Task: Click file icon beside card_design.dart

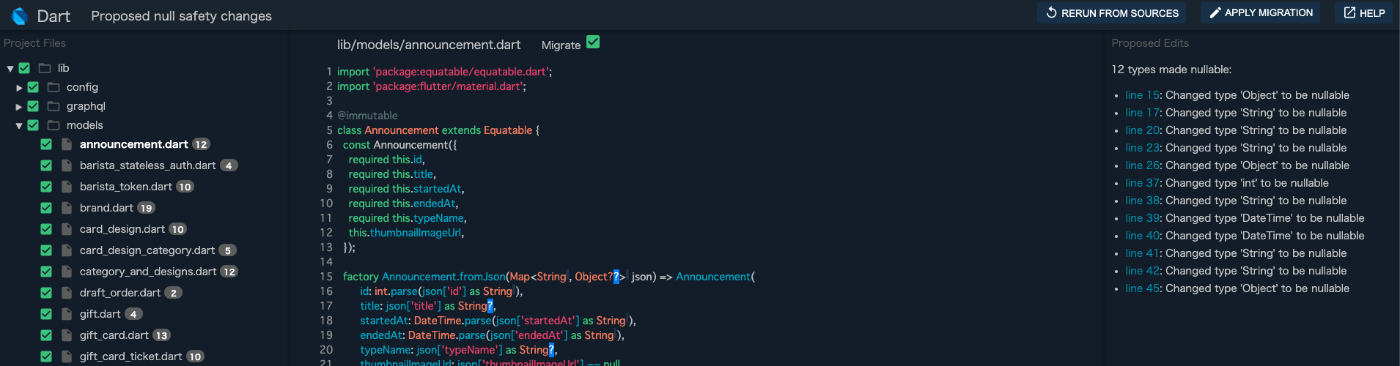Action: (67, 229)
